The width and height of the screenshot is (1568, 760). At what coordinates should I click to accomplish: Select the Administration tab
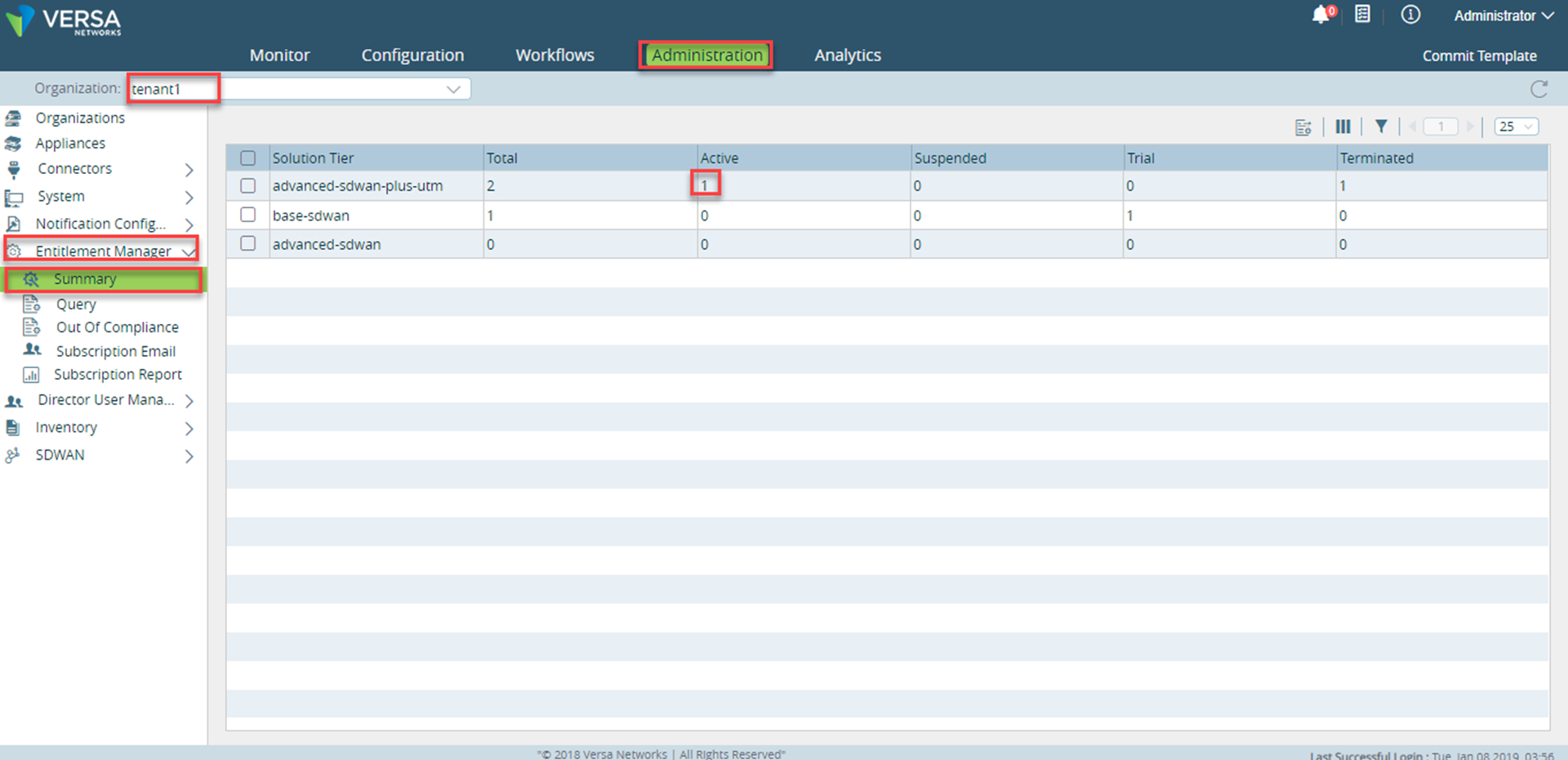706,56
